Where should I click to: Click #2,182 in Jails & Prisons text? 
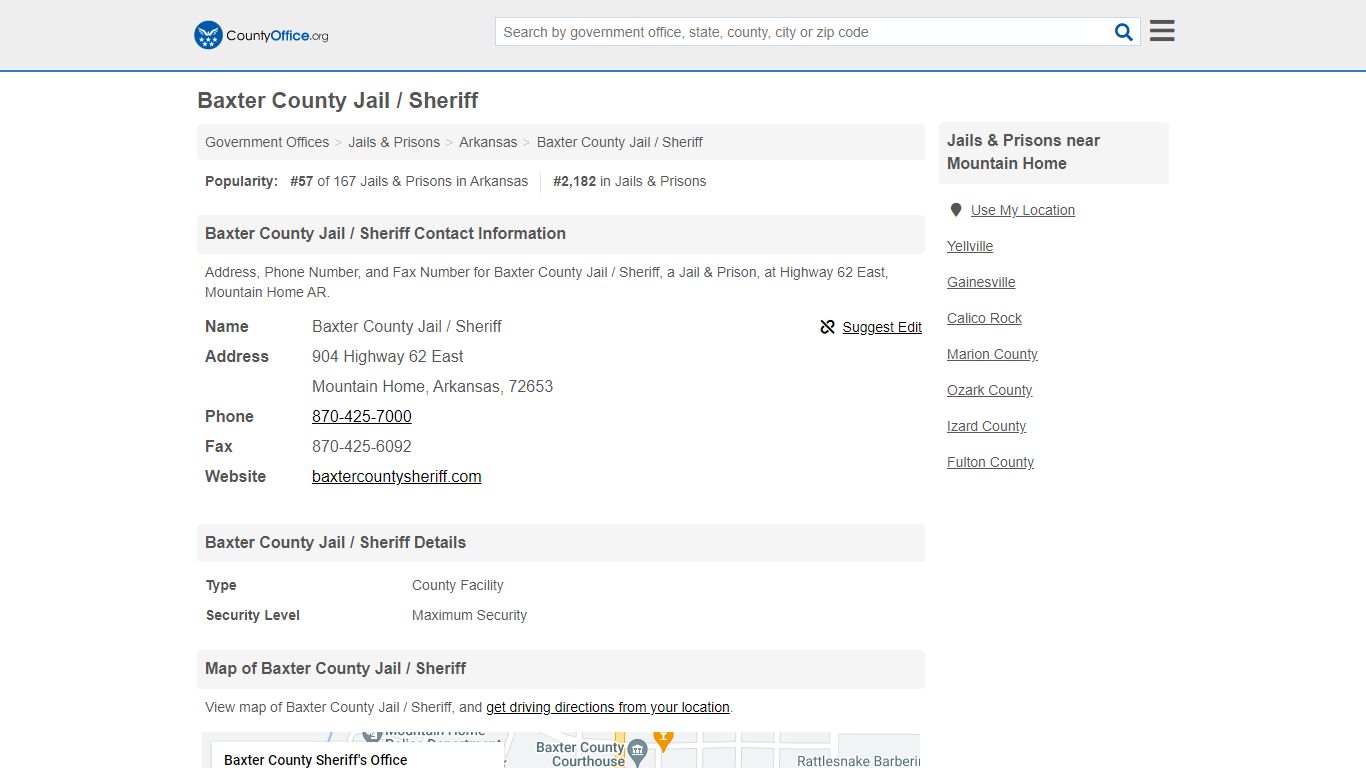(x=629, y=181)
